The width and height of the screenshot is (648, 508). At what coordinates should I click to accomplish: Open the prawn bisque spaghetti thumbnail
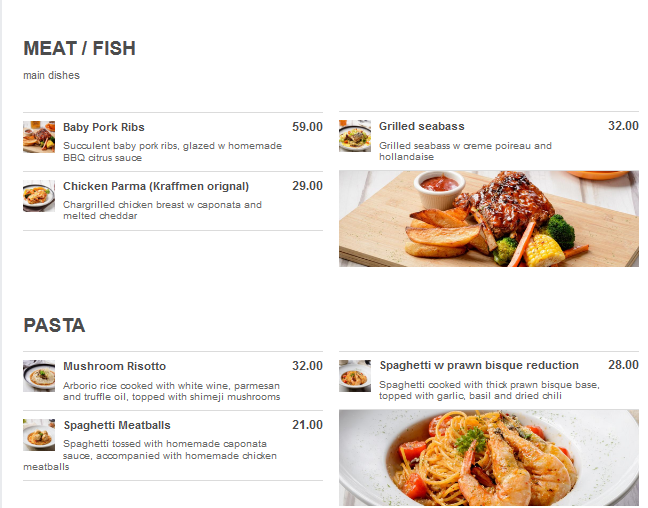pos(355,376)
